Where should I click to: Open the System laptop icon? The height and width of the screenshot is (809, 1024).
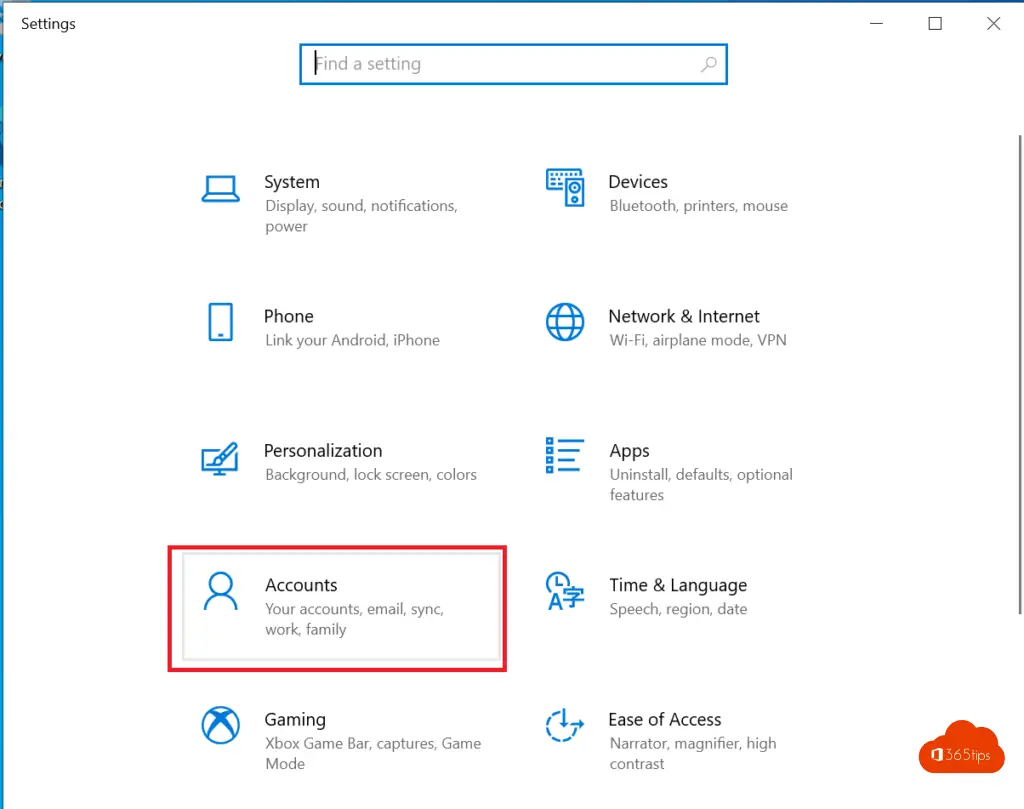click(x=220, y=189)
